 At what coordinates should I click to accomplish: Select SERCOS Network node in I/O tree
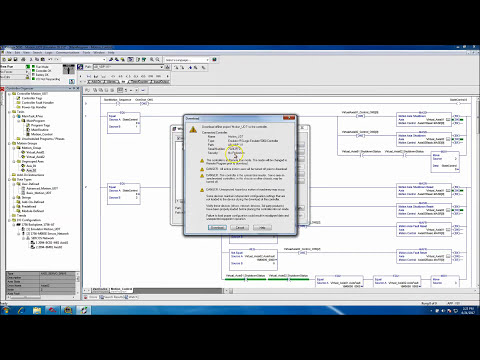click(x=42, y=238)
